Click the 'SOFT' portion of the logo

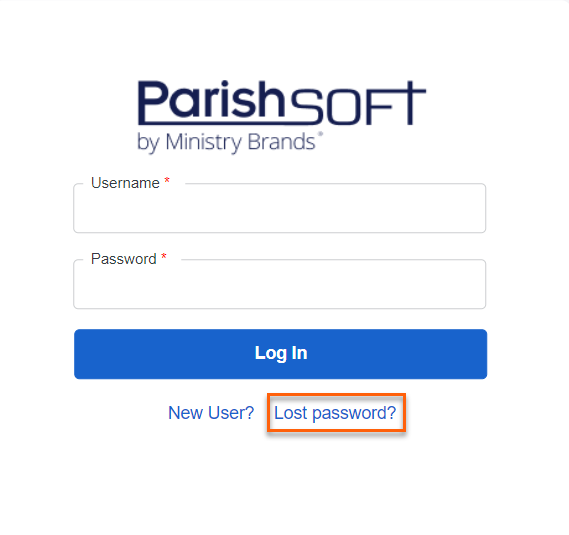[x=358, y=103]
